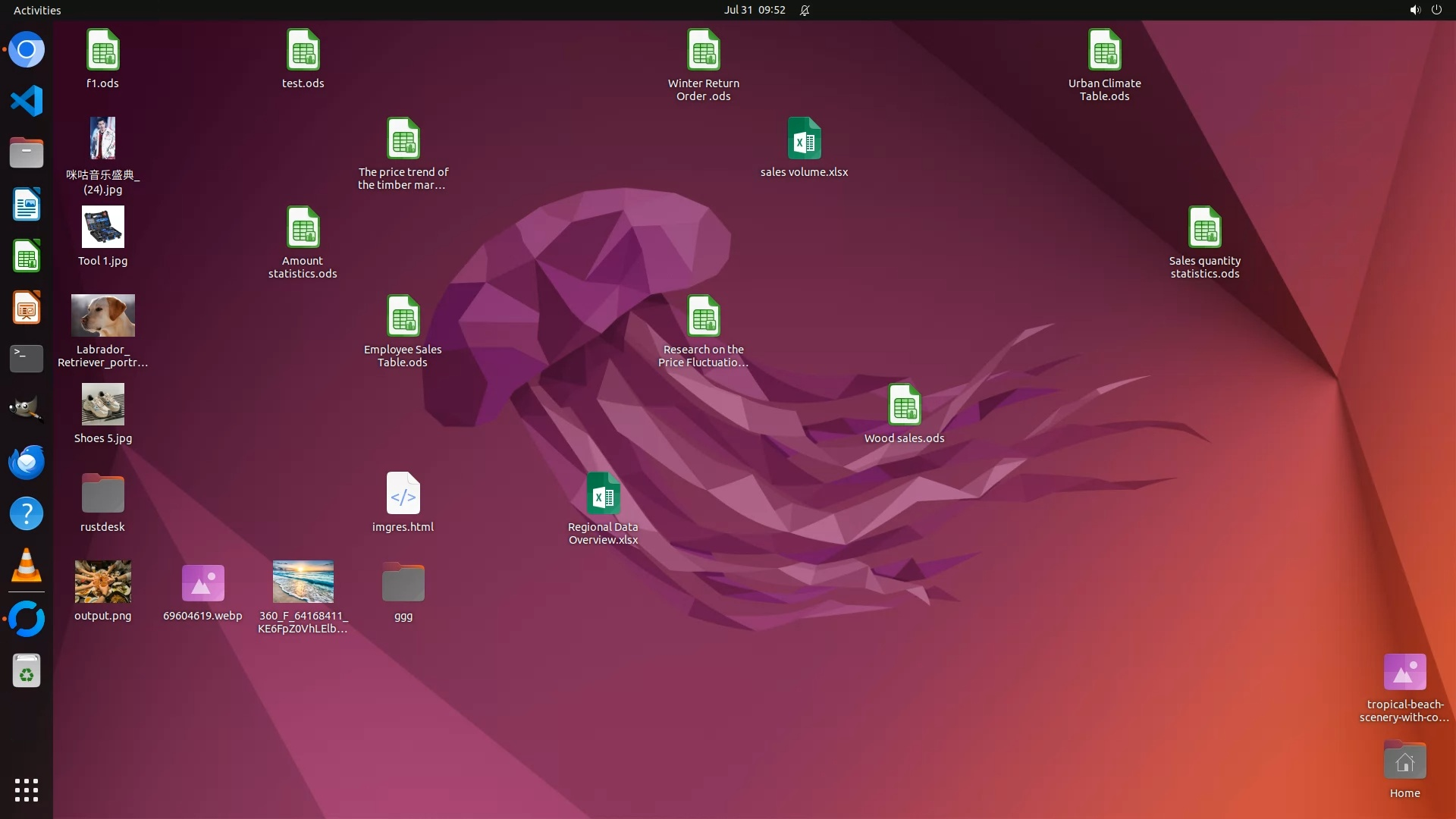
Task: Open the system menu via the power icon
Action: [x=1436, y=10]
